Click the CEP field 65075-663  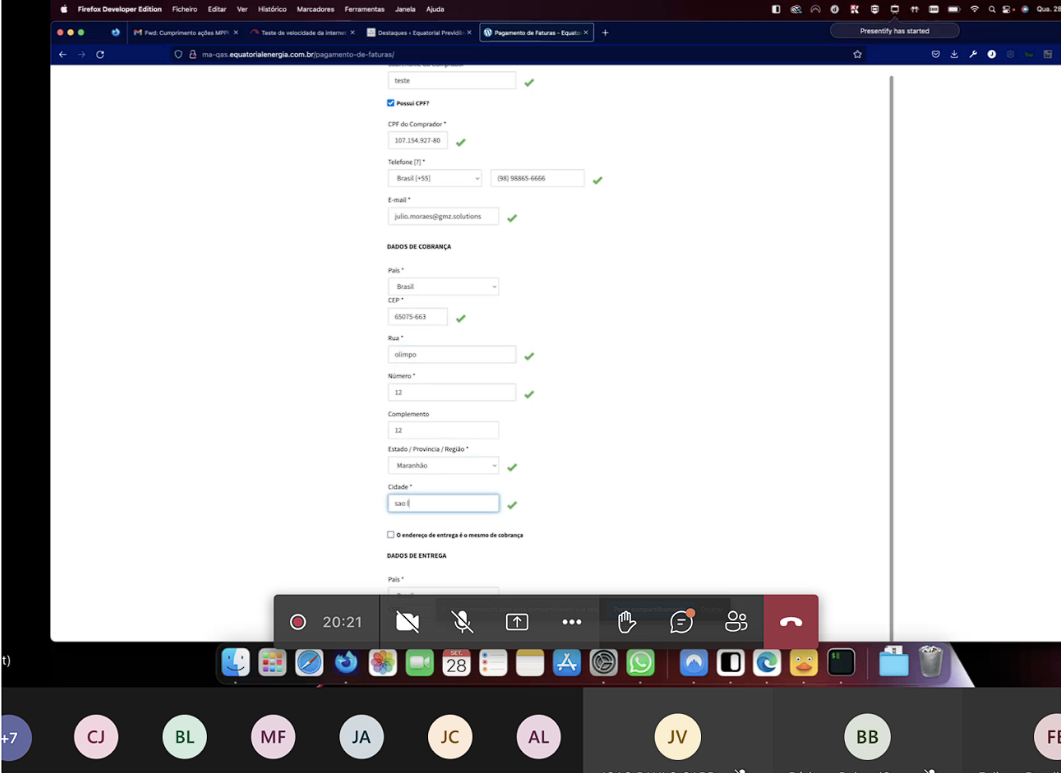click(x=417, y=317)
